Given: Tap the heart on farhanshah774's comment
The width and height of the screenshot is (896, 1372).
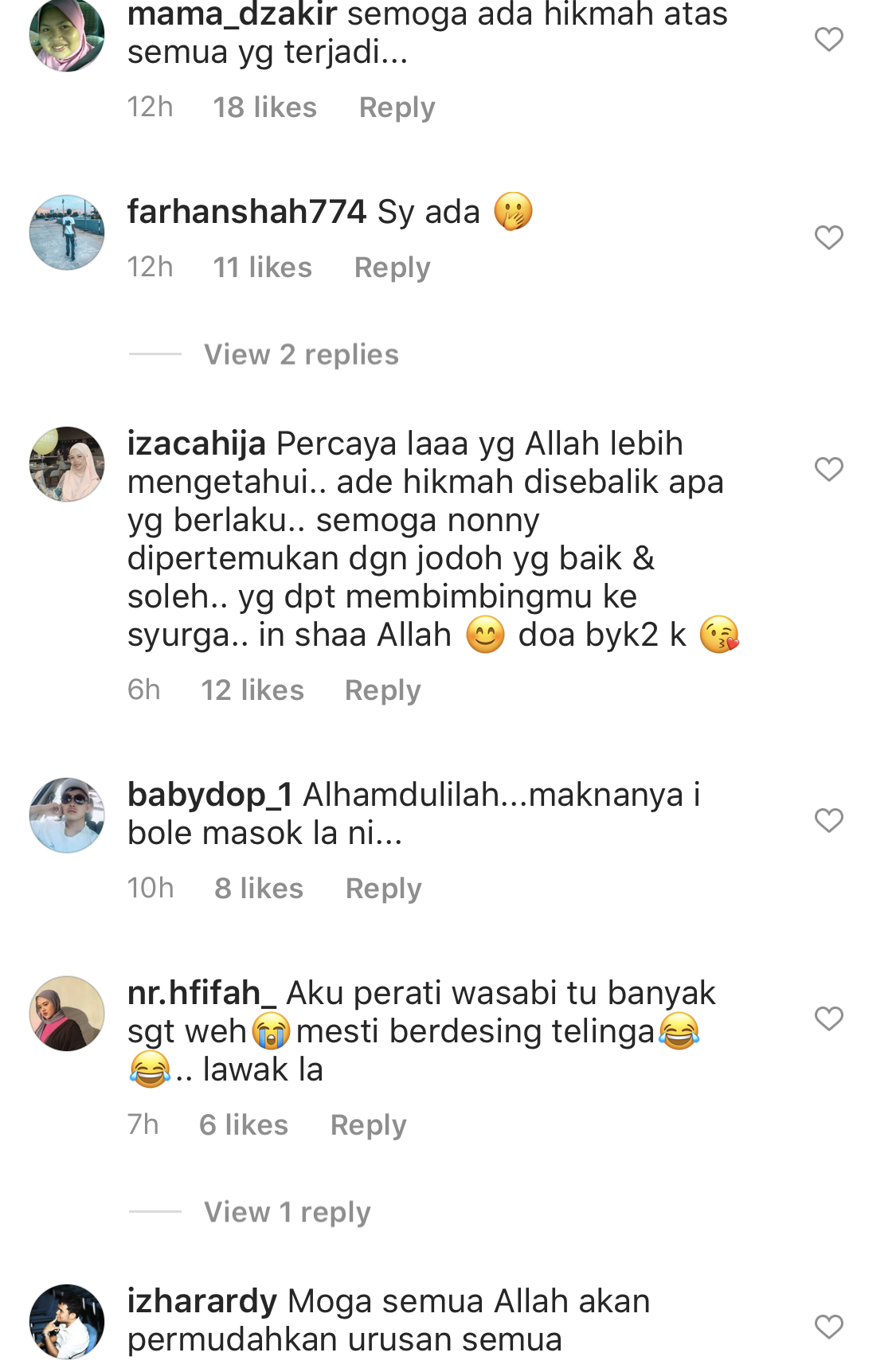Looking at the screenshot, I should [x=828, y=237].
